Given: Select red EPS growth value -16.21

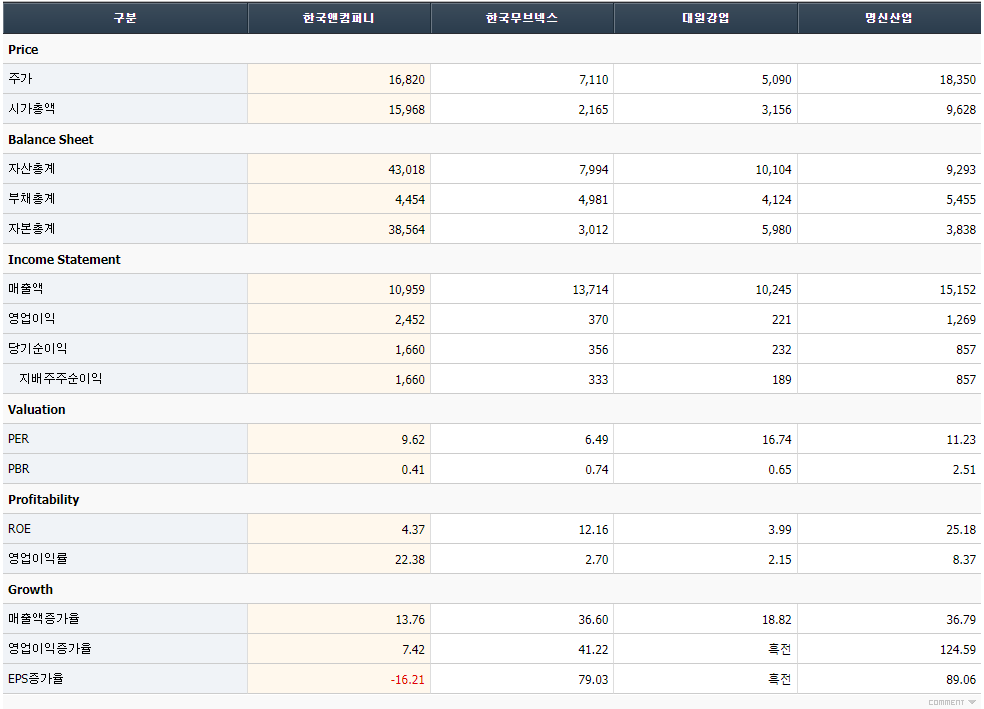Looking at the screenshot, I should tap(408, 680).
